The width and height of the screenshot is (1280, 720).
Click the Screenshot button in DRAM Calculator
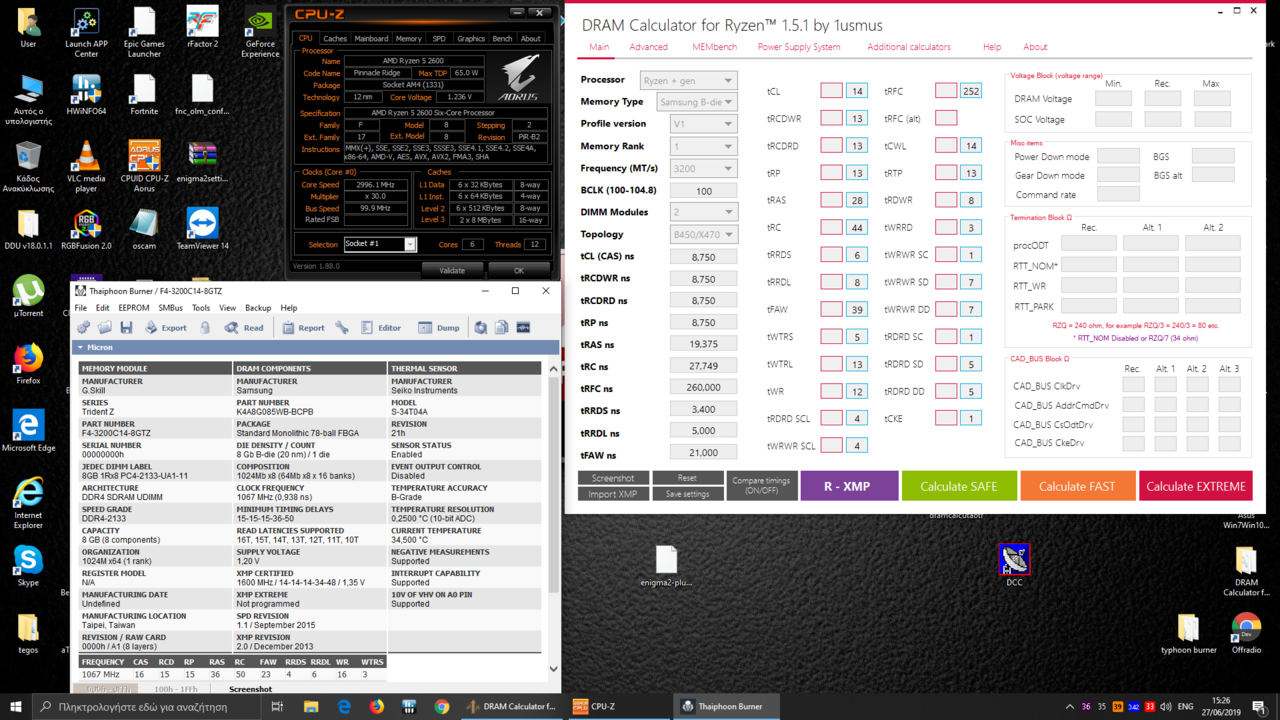613,478
